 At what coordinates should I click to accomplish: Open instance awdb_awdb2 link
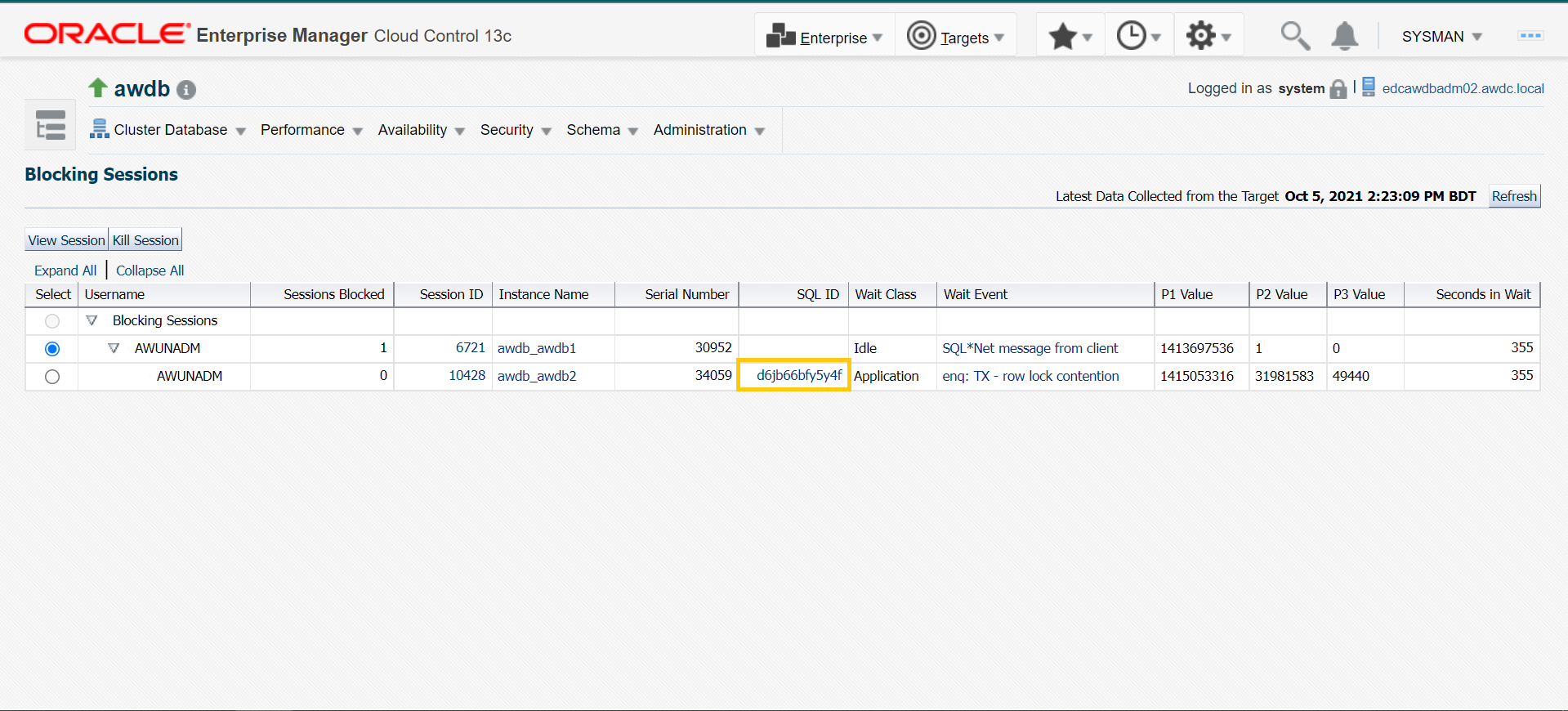click(537, 376)
